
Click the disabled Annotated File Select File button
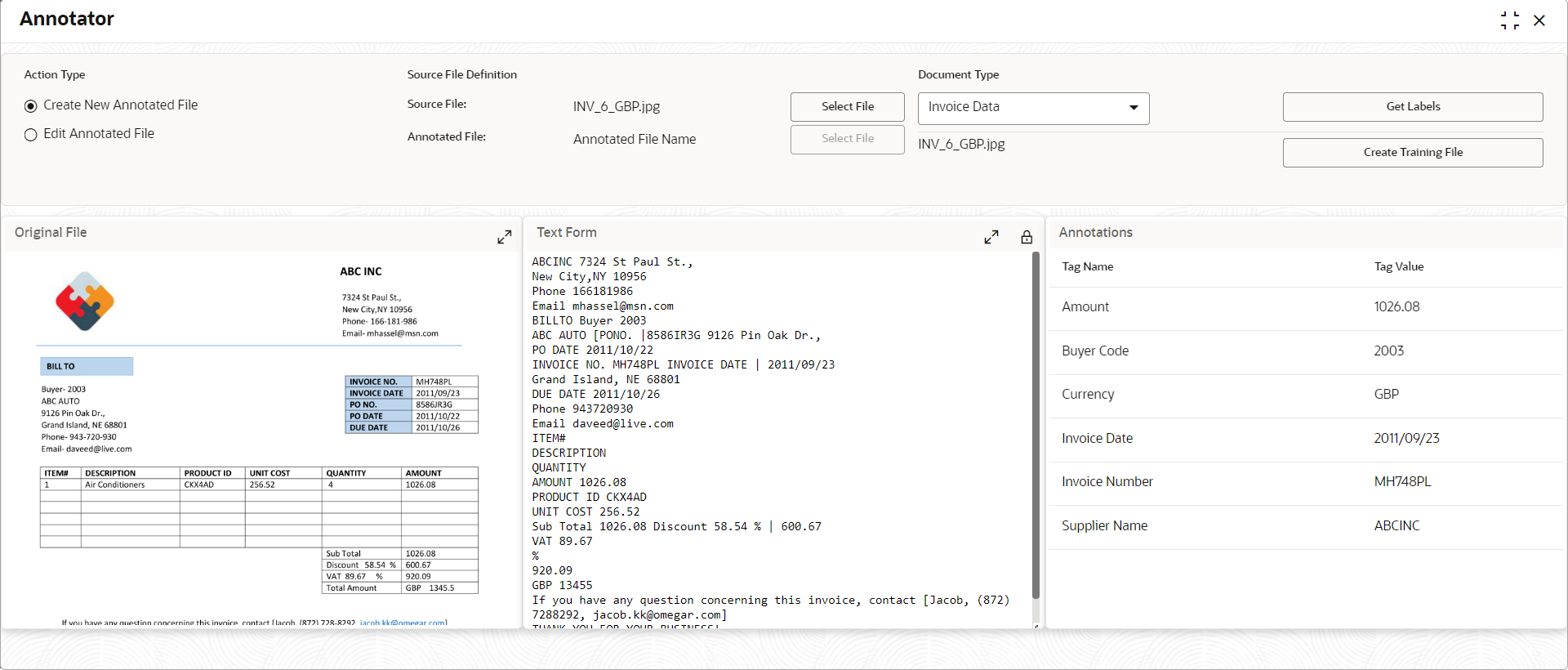[x=847, y=139]
